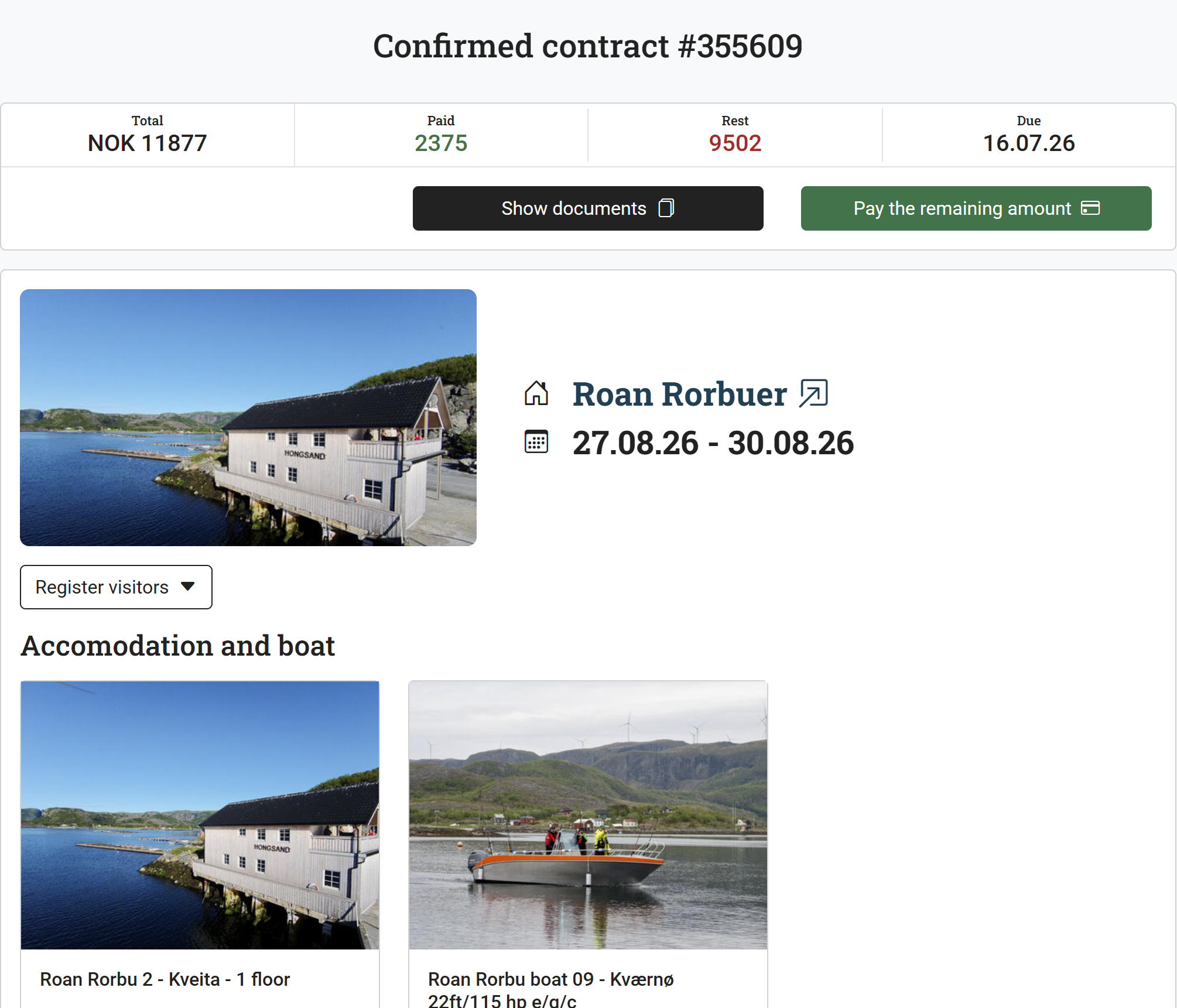Open the Kværnø boat photo

588,815
